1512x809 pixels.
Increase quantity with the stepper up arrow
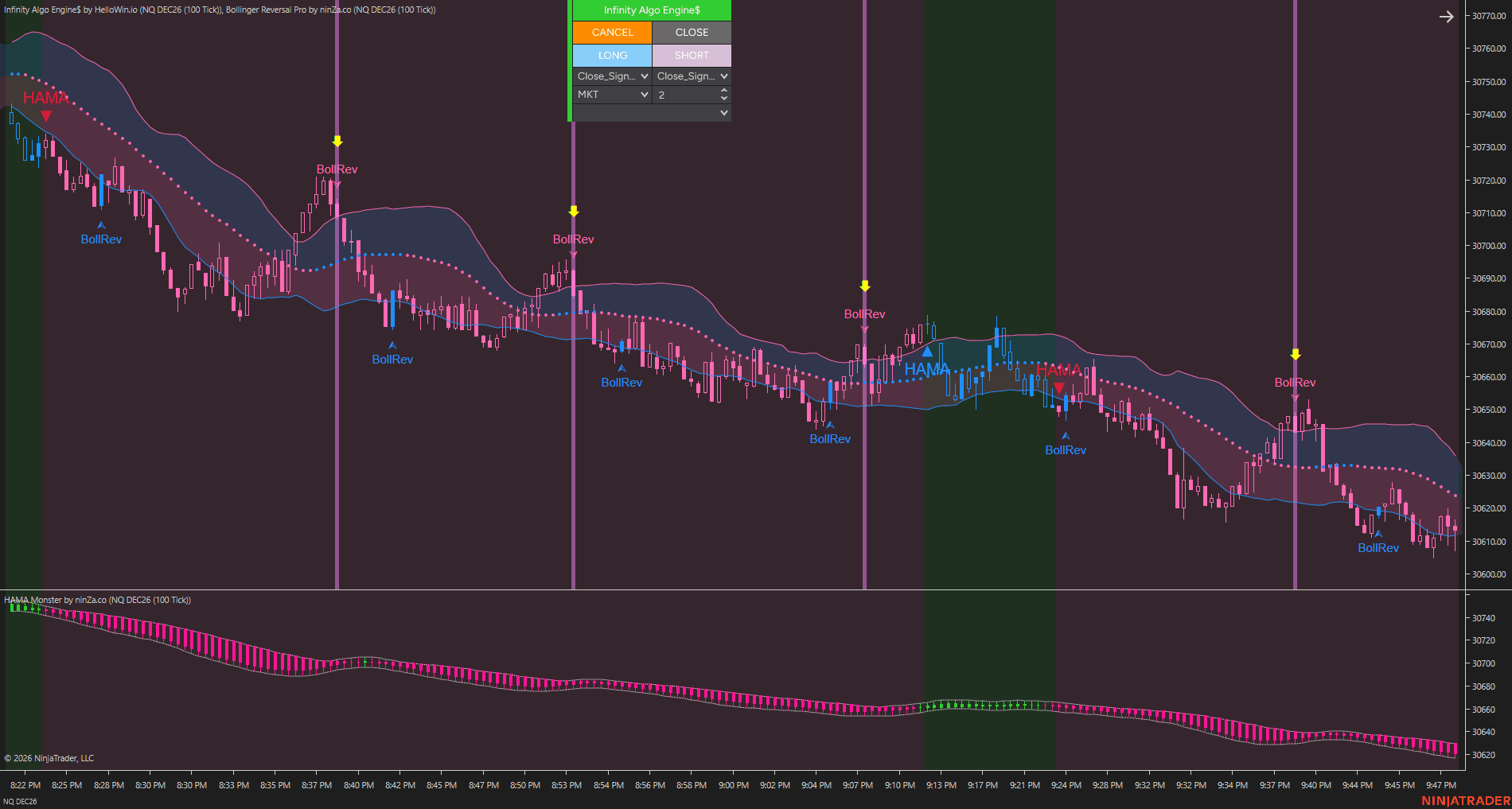[x=724, y=91]
